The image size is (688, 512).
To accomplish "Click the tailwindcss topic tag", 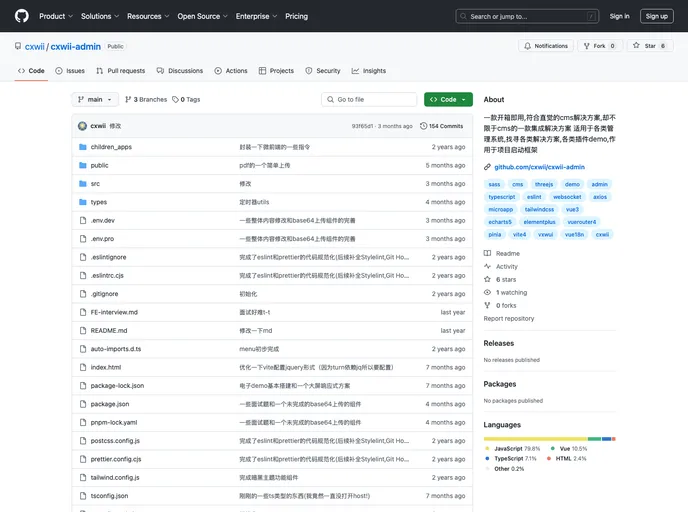I will point(539,210).
